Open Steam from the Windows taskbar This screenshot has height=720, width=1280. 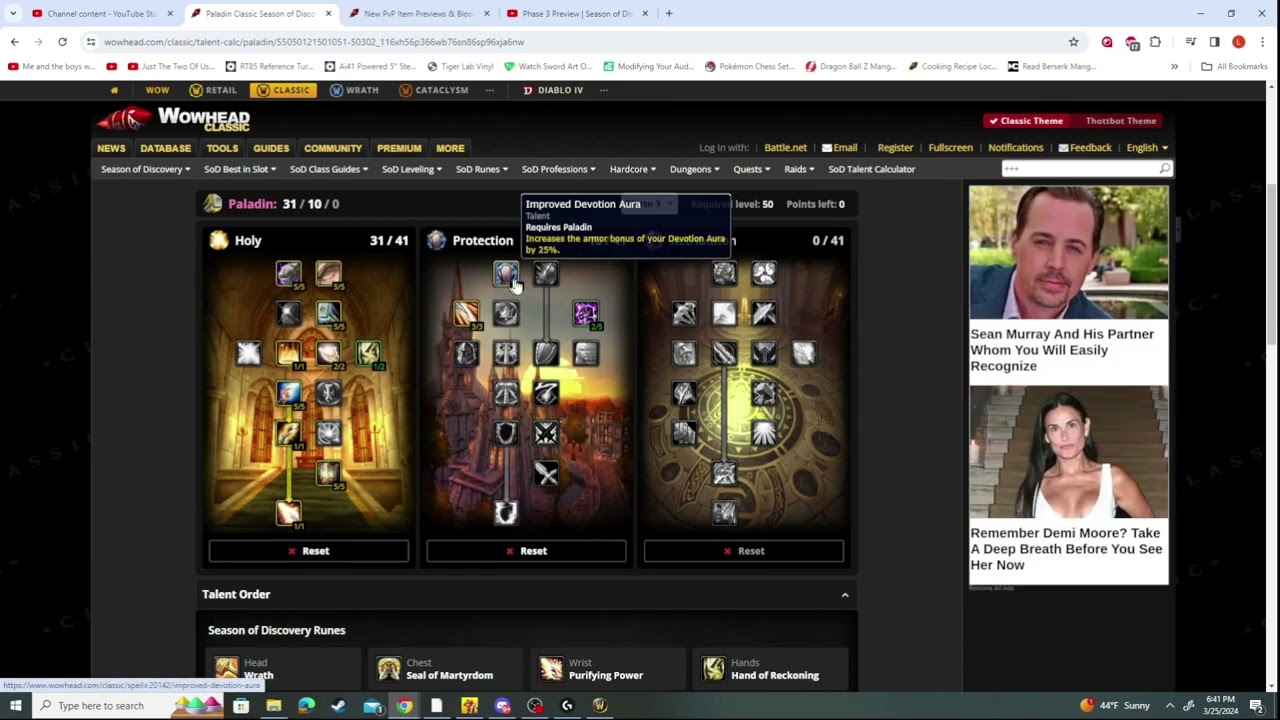[338, 705]
